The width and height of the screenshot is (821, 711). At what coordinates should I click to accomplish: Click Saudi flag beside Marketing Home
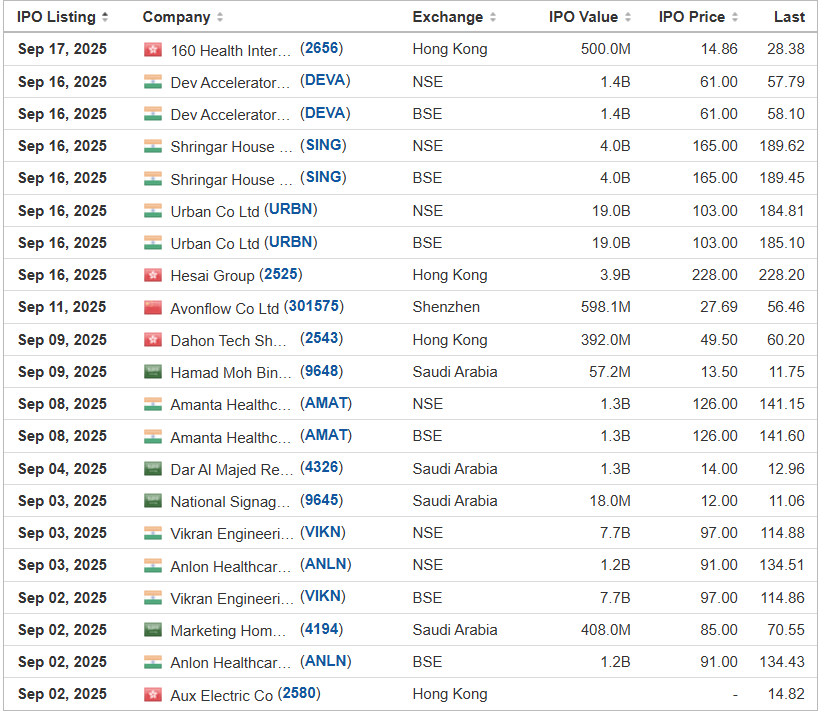153,630
